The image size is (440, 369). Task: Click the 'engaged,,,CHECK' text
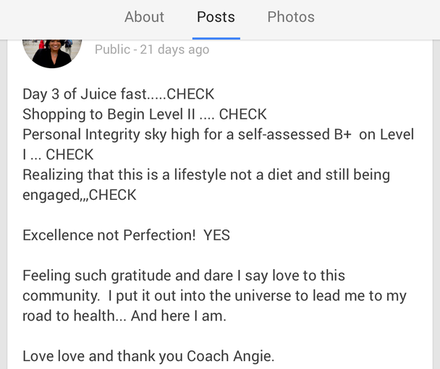tap(79, 195)
